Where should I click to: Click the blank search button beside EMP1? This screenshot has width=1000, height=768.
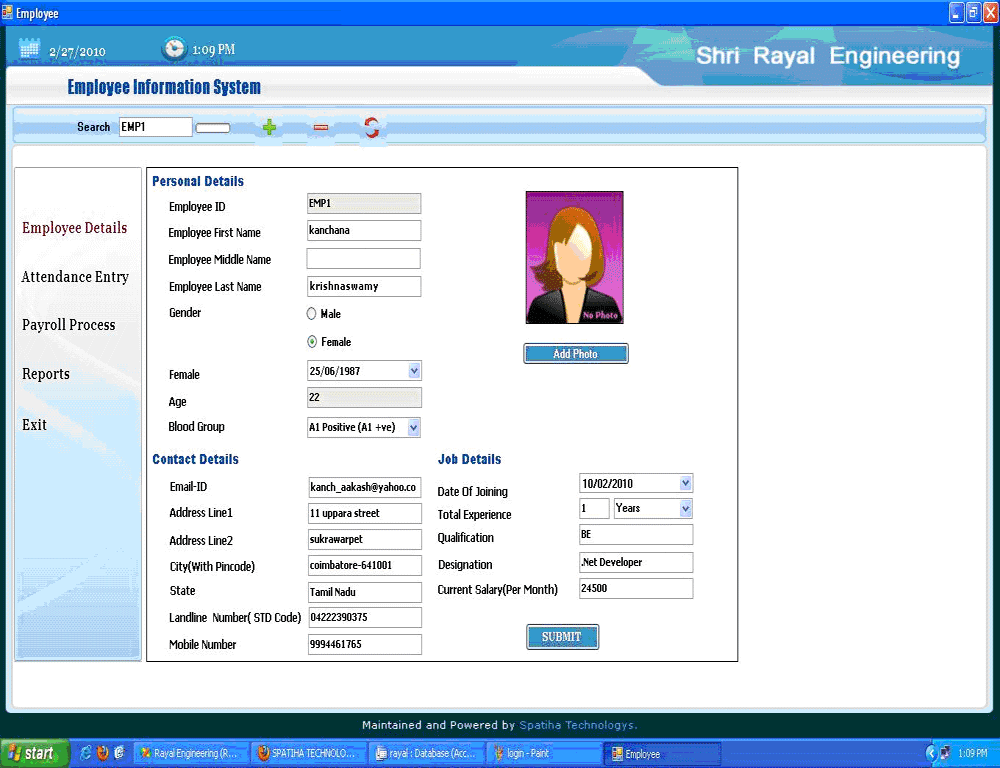212,128
